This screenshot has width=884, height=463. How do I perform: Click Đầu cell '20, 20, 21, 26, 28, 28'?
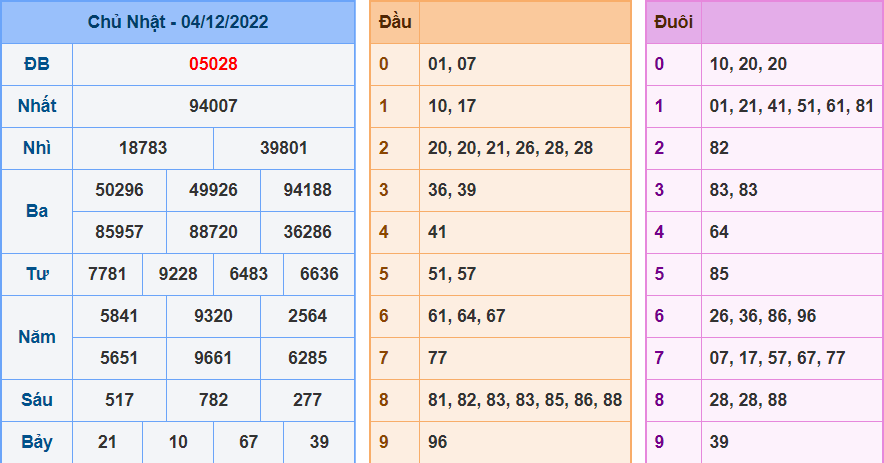click(x=510, y=148)
